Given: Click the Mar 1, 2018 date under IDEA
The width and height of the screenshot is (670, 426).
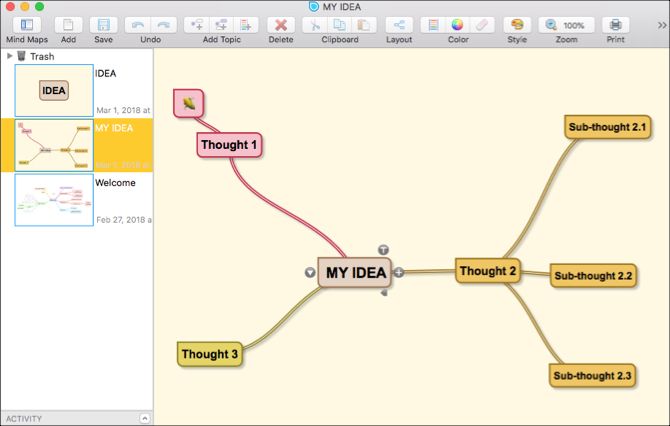Looking at the screenshot, I should point(123,110).
